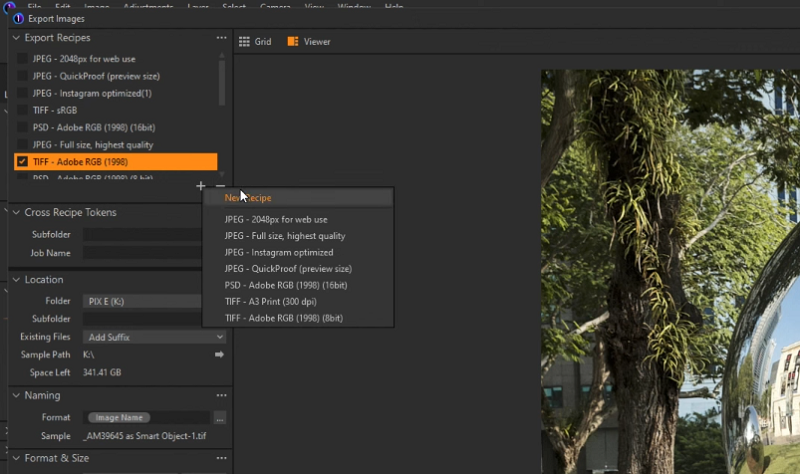Click the Location Subfolder input field
Image resolution: width=800 pixels, height=474 pixels.
(142, 319)
